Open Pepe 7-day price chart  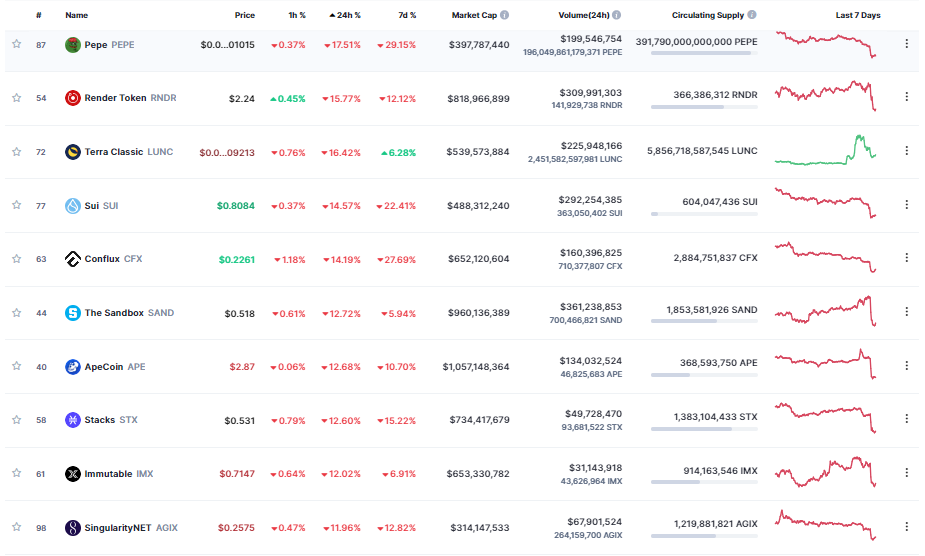pyautogui.click(x=826, y=44)
